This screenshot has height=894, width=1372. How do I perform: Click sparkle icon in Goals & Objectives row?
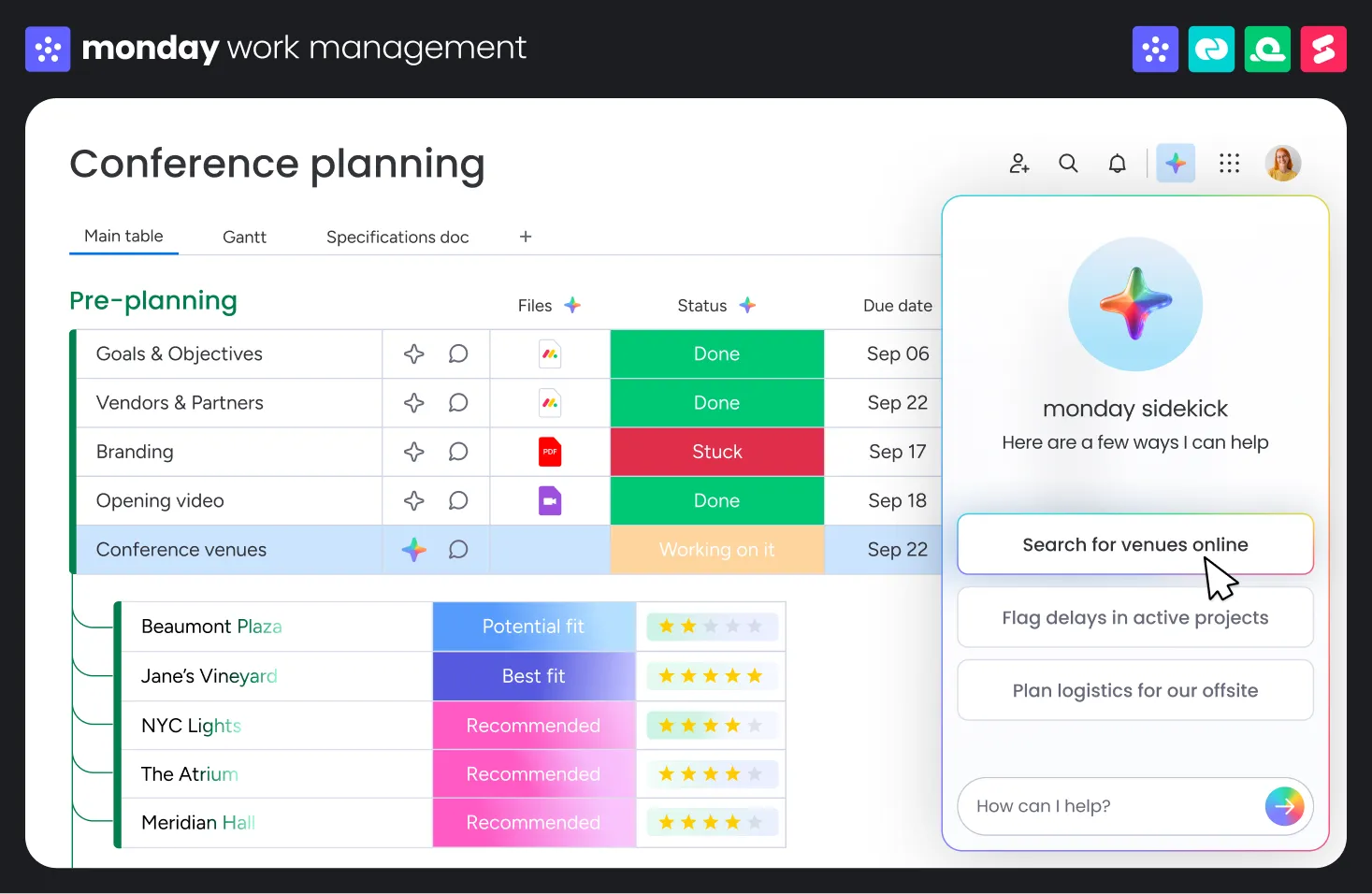pyautogui.click(x=414, y=353)
